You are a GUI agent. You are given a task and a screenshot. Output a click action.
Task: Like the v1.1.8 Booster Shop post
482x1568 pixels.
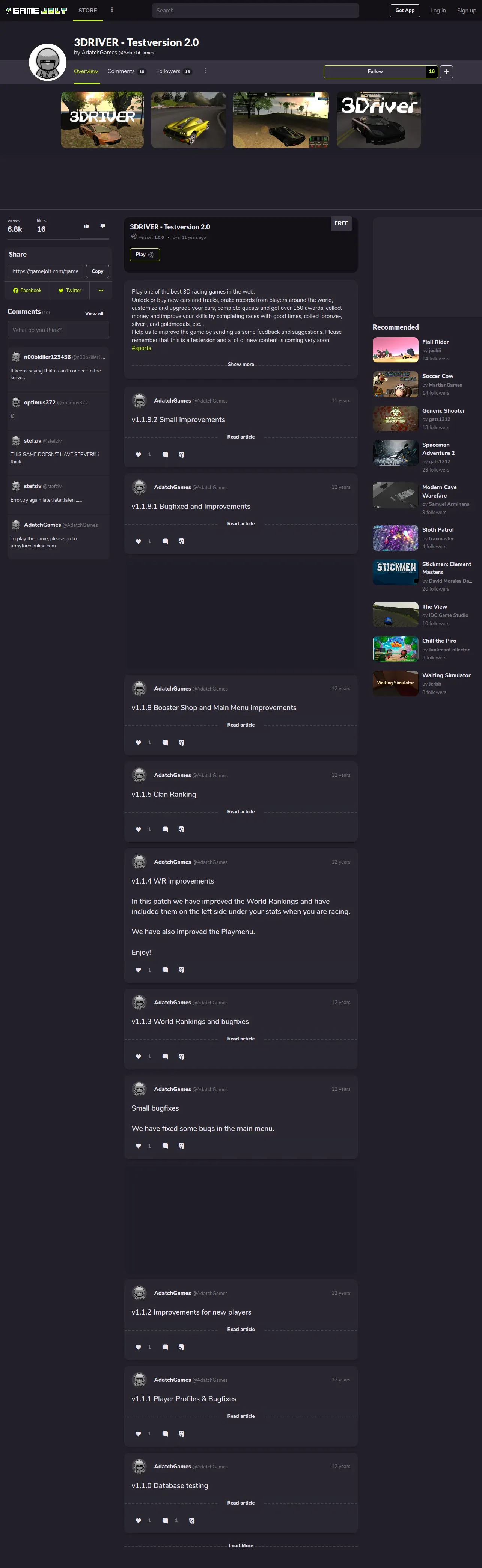(x=138, y=743)
